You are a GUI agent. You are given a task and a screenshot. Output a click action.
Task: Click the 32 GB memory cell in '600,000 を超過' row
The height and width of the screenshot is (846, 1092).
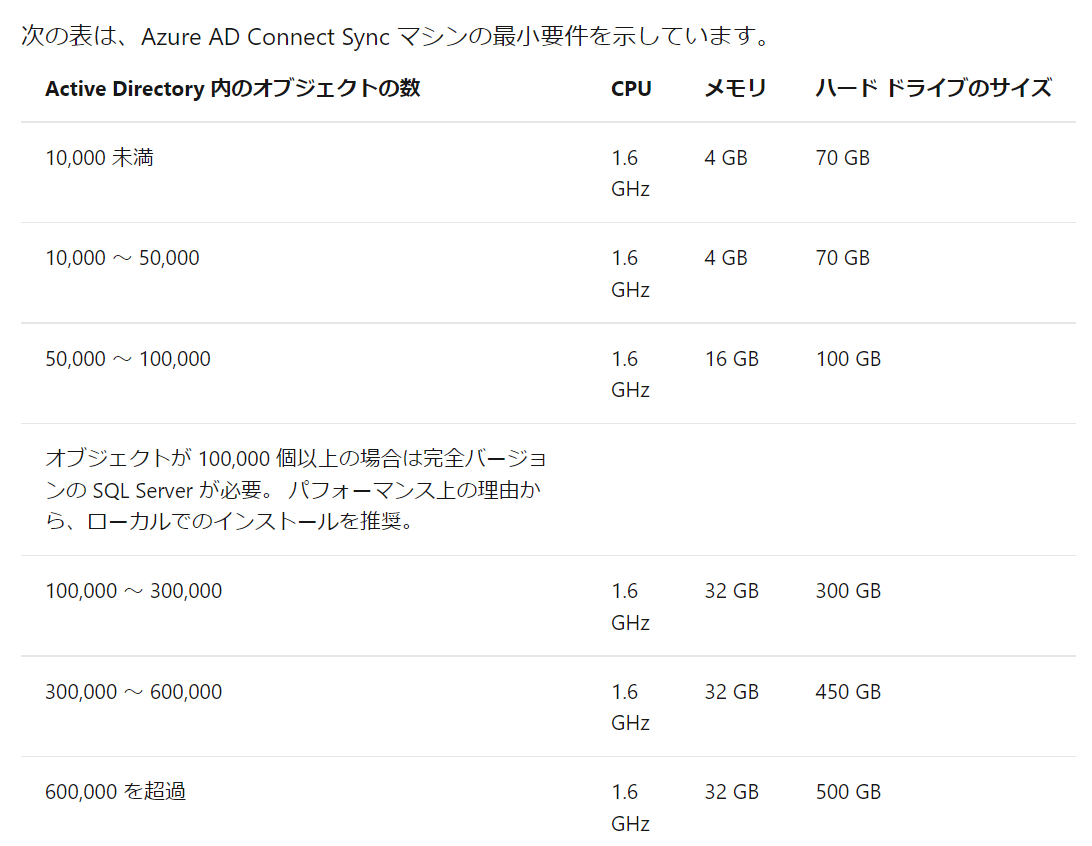(x=731, y=792)
